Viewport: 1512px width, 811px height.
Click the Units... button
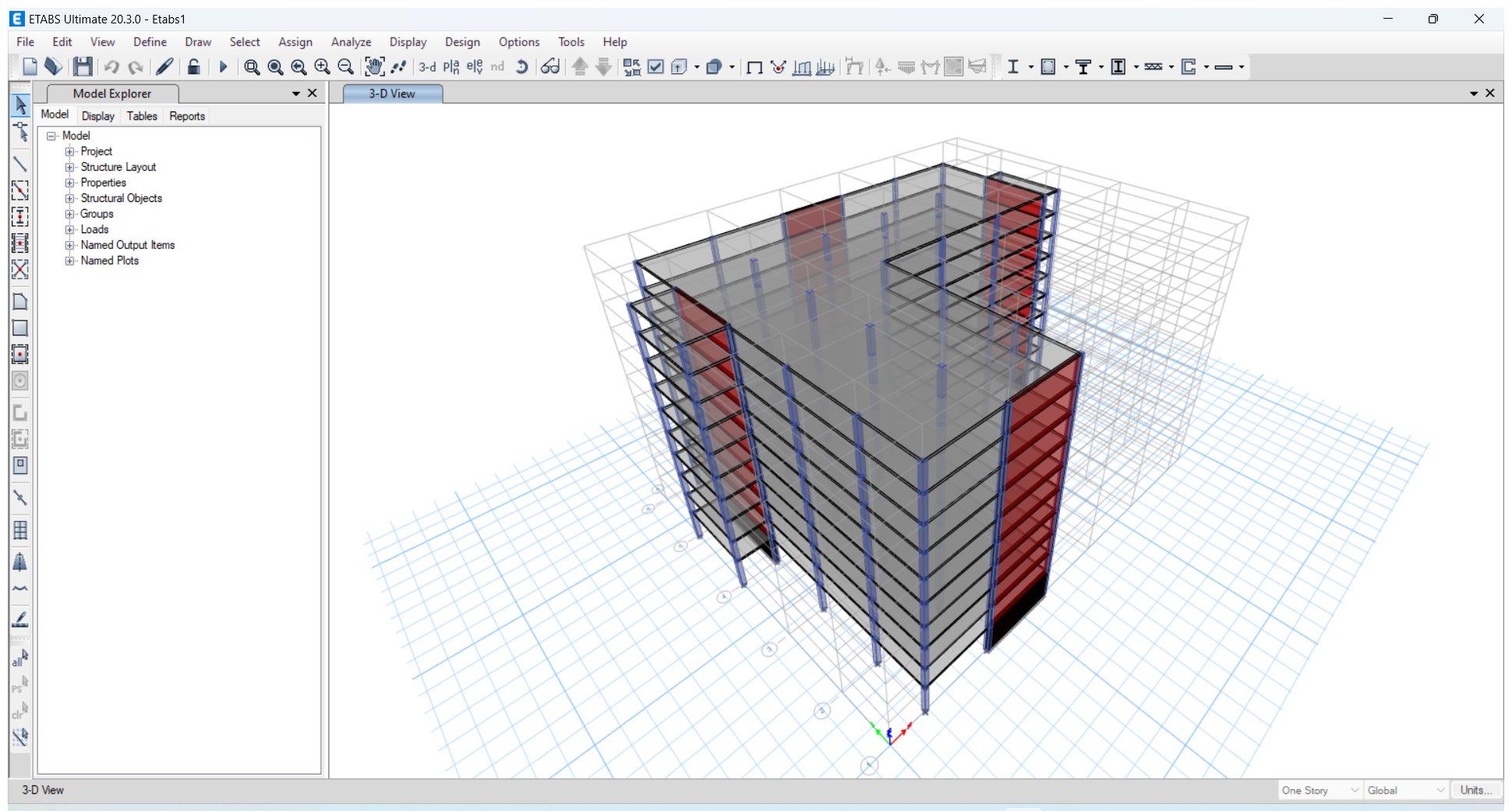(x=1476, y=790)
